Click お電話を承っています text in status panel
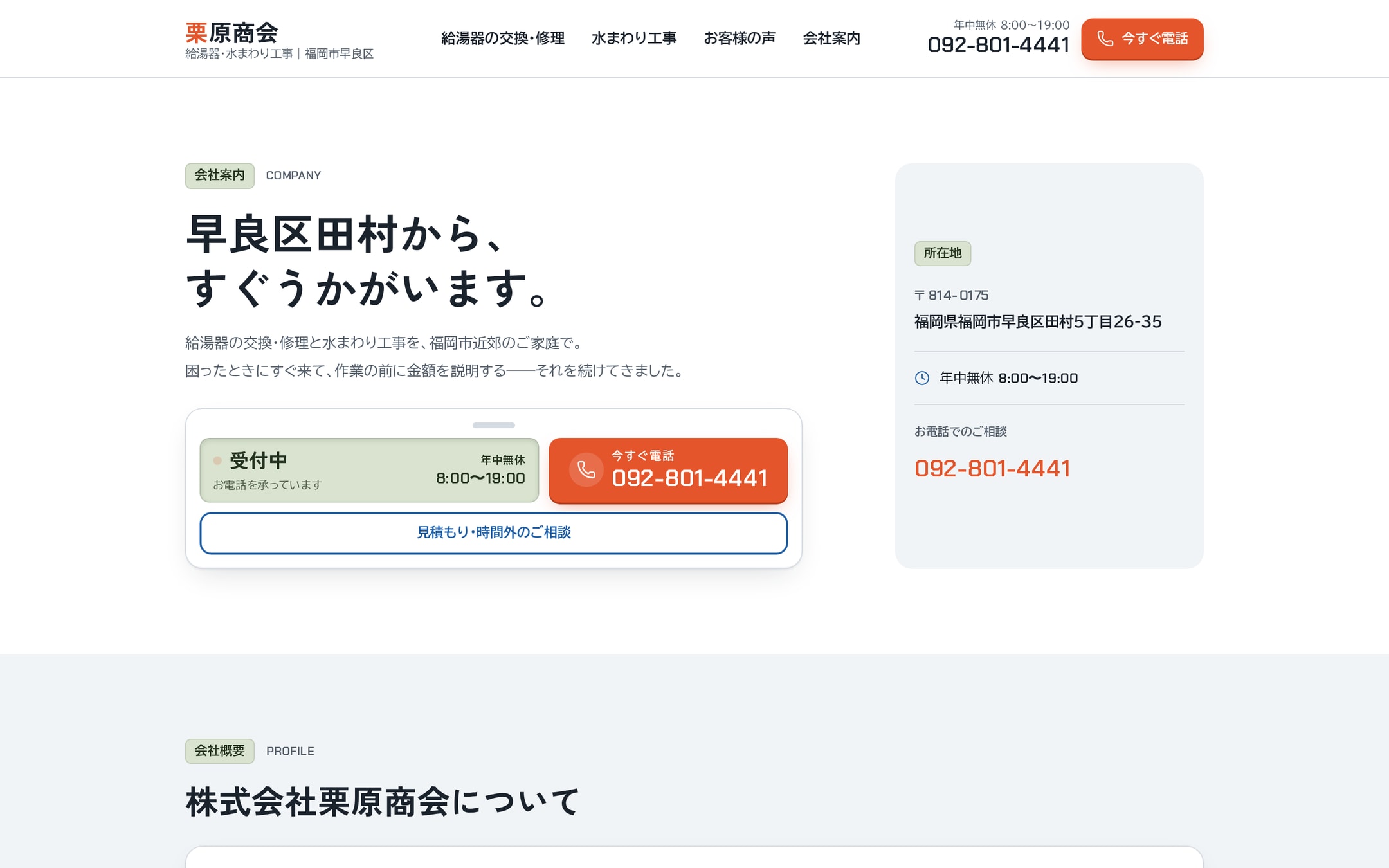 tap(268, 485)
